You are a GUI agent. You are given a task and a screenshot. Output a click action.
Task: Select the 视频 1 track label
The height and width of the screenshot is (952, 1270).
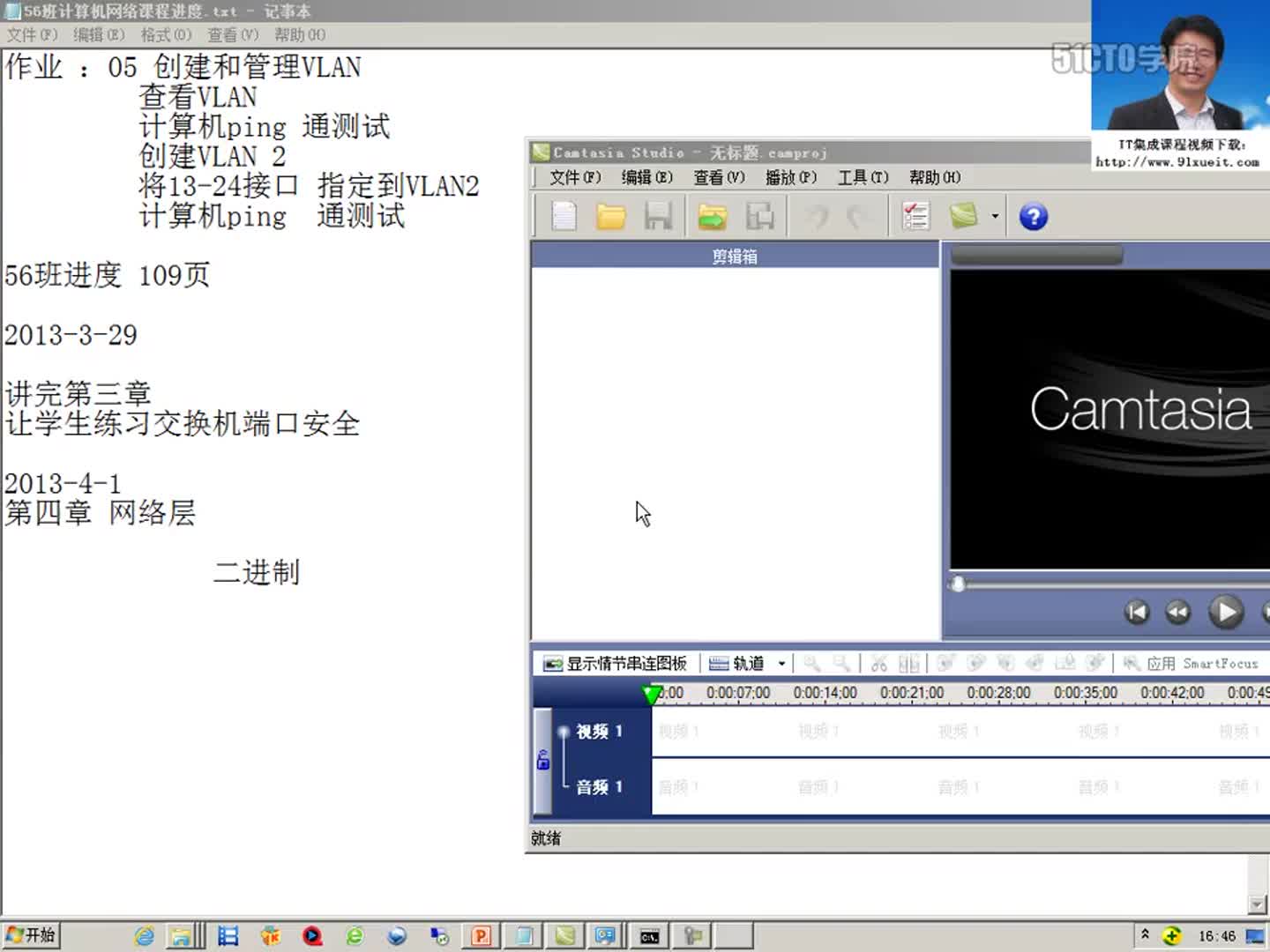pos(600,732)
